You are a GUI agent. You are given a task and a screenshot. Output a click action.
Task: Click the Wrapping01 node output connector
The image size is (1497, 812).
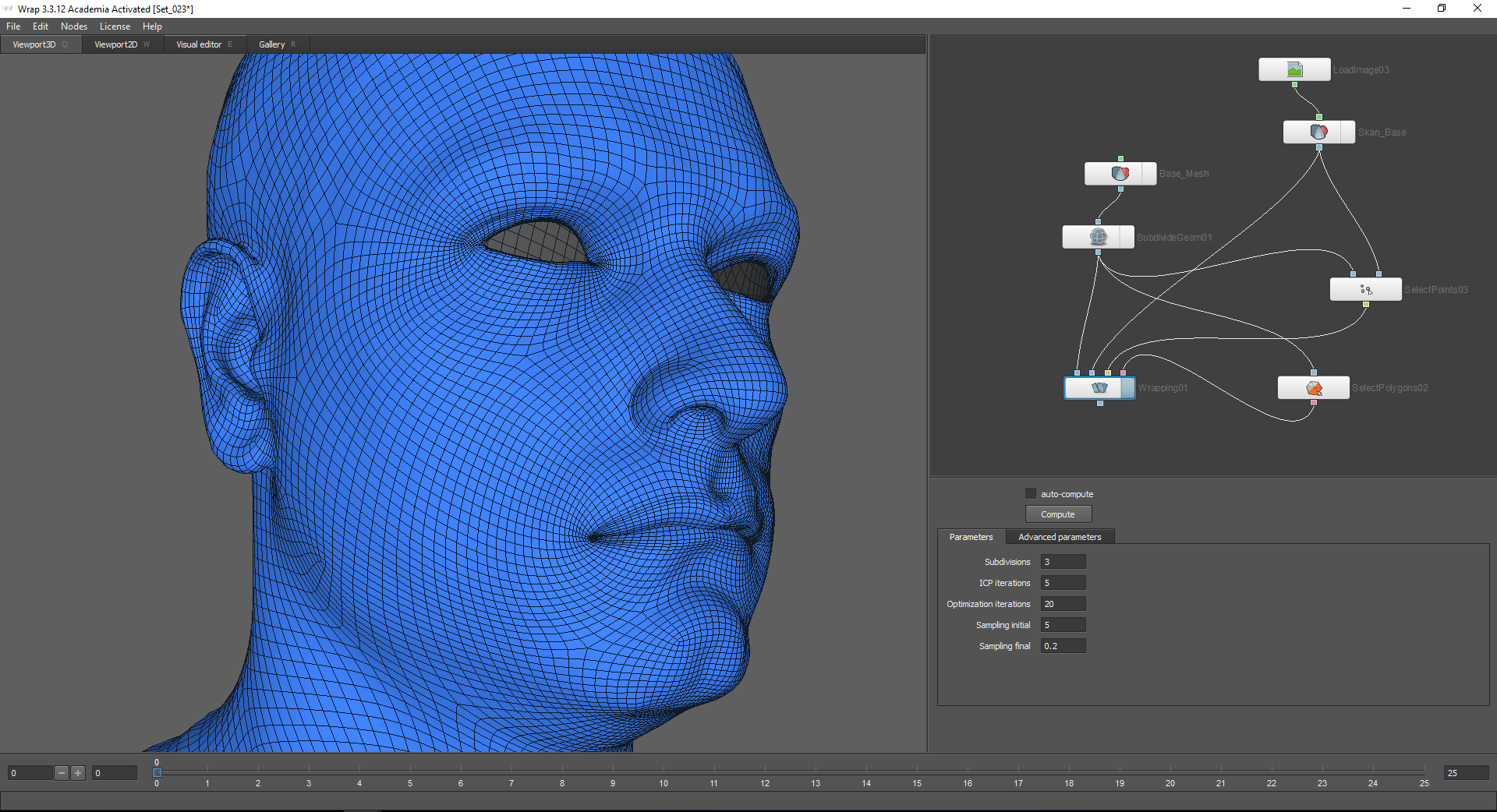[1099, 404]
